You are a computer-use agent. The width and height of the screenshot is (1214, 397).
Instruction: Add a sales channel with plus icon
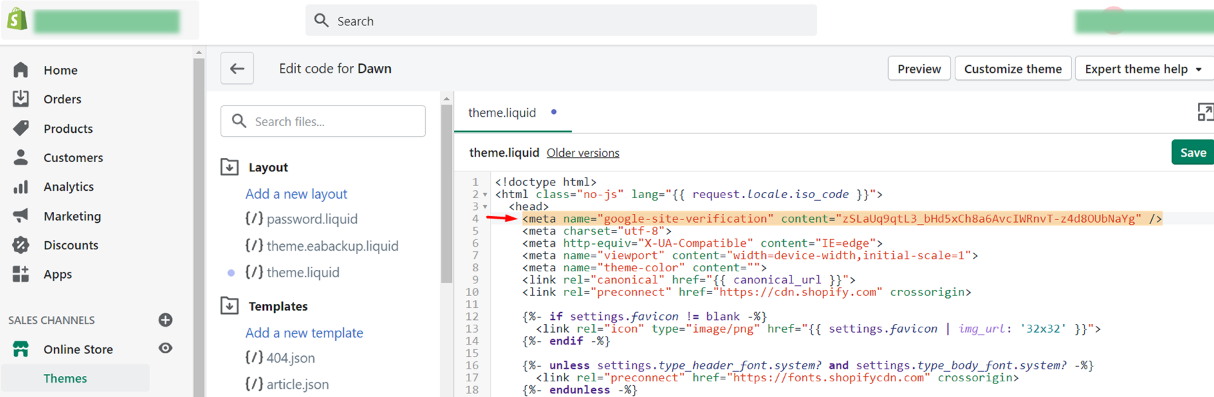tap(166, 320)
